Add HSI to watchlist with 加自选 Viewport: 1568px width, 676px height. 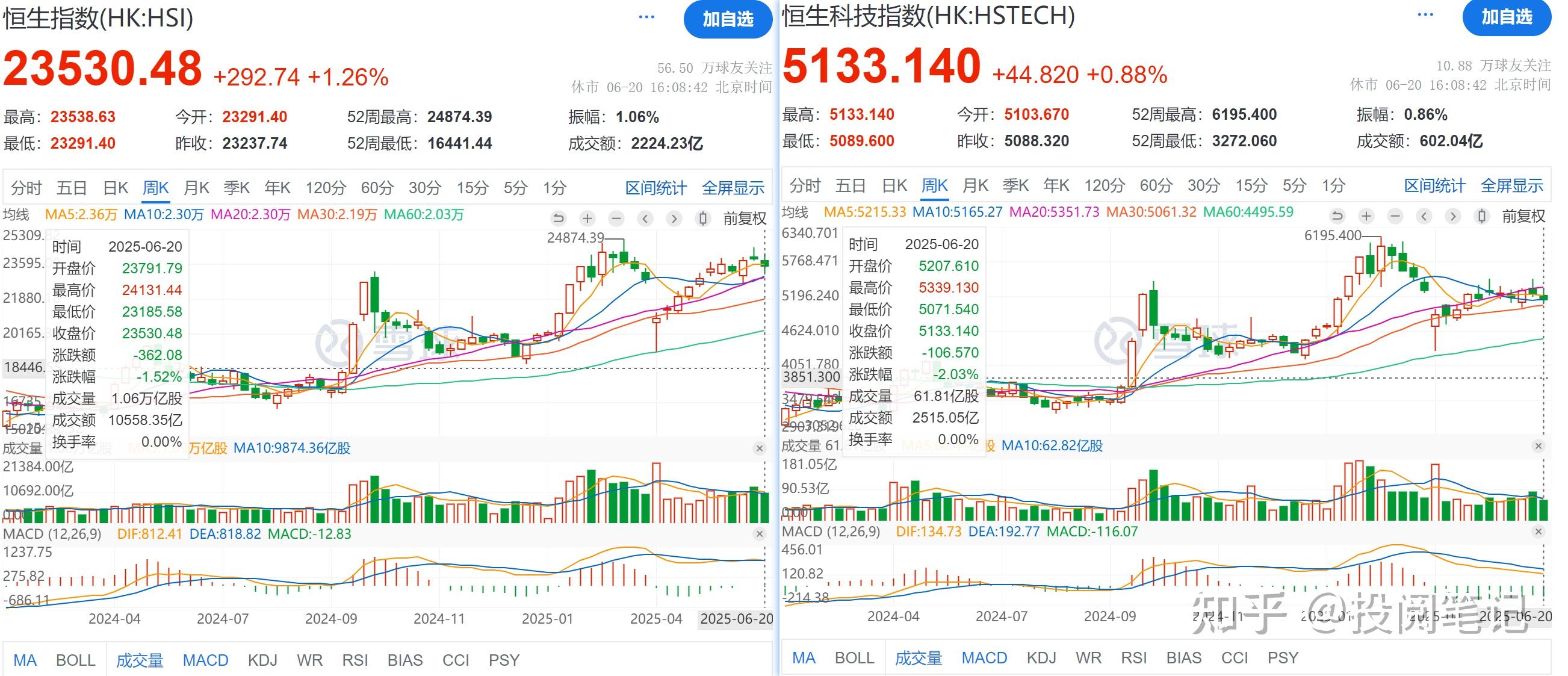coord(728,19)
